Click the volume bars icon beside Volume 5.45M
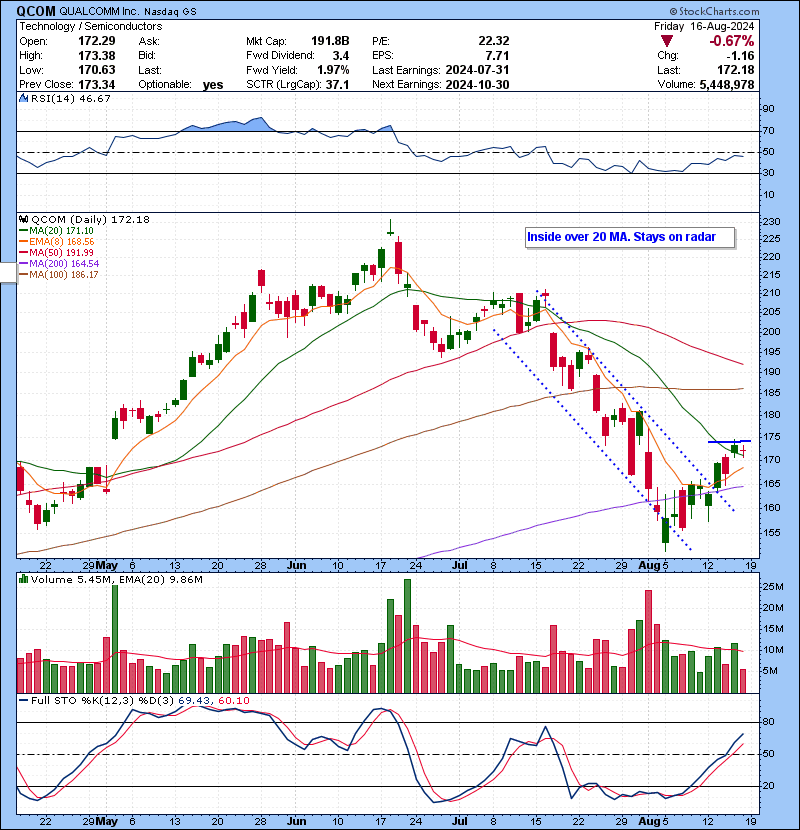800x830 pixels. click(x=23, y=579)
